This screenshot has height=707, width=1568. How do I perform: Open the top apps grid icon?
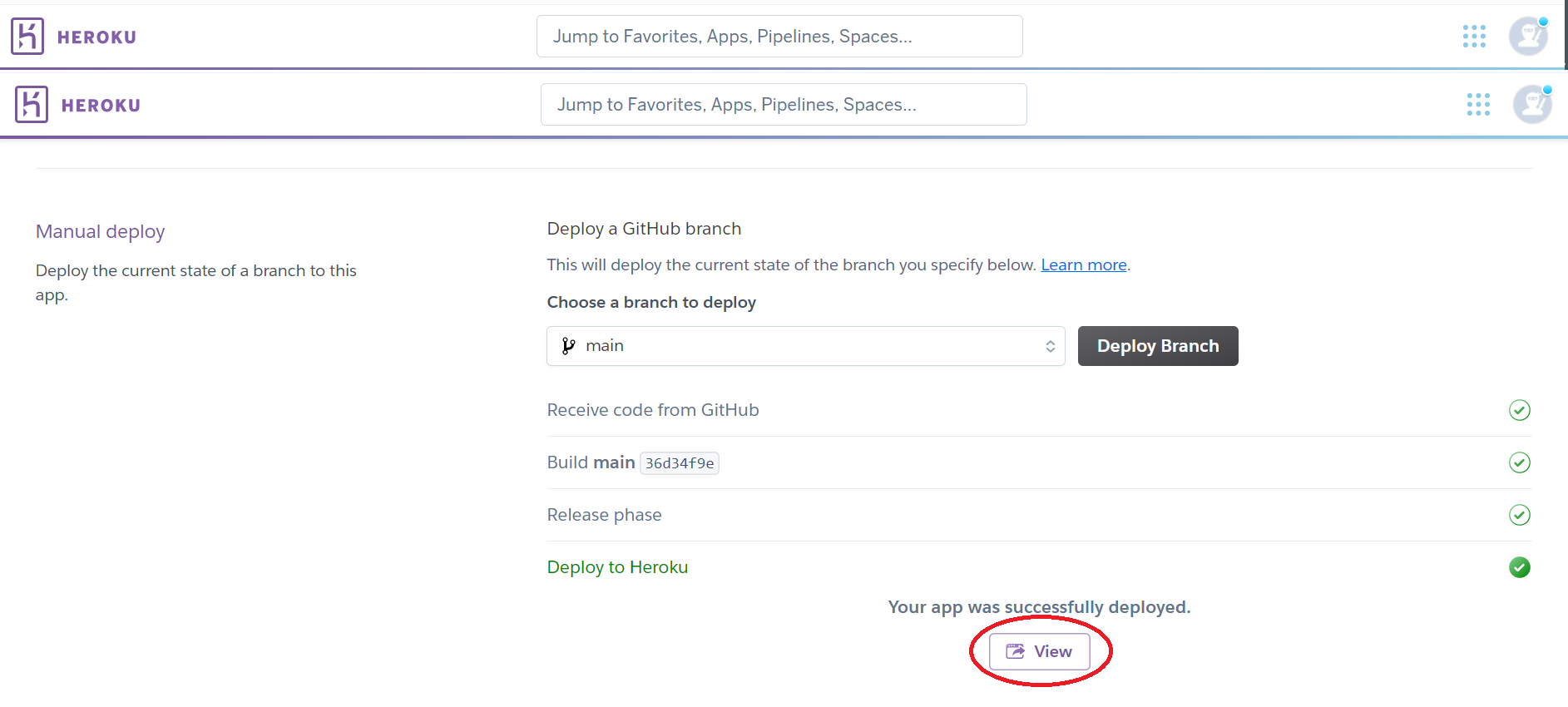click(1474, 37)
